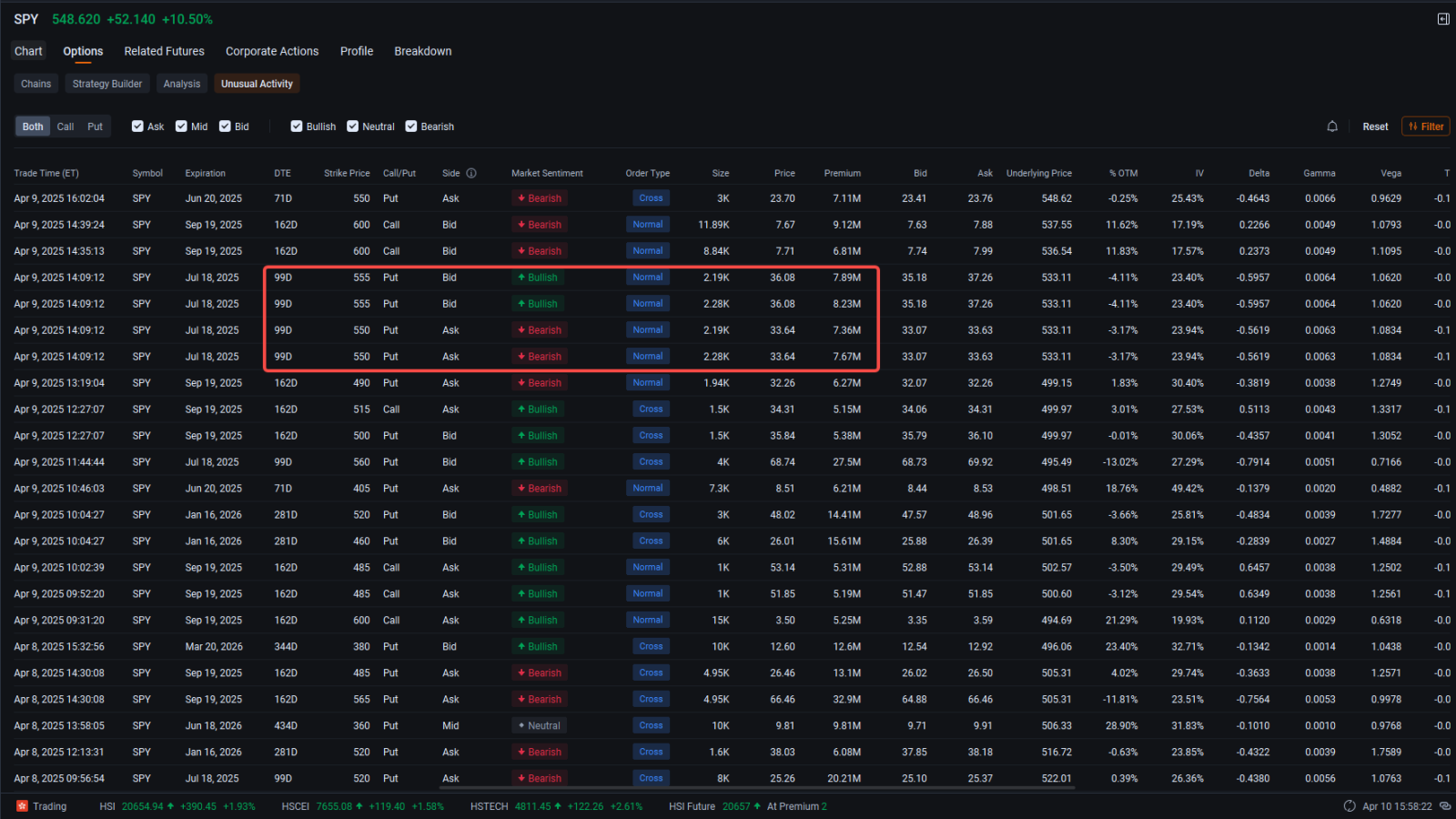Switch to the Chart tab
The height and width of the screenshot is (819, 1456).
coord(28,51)
